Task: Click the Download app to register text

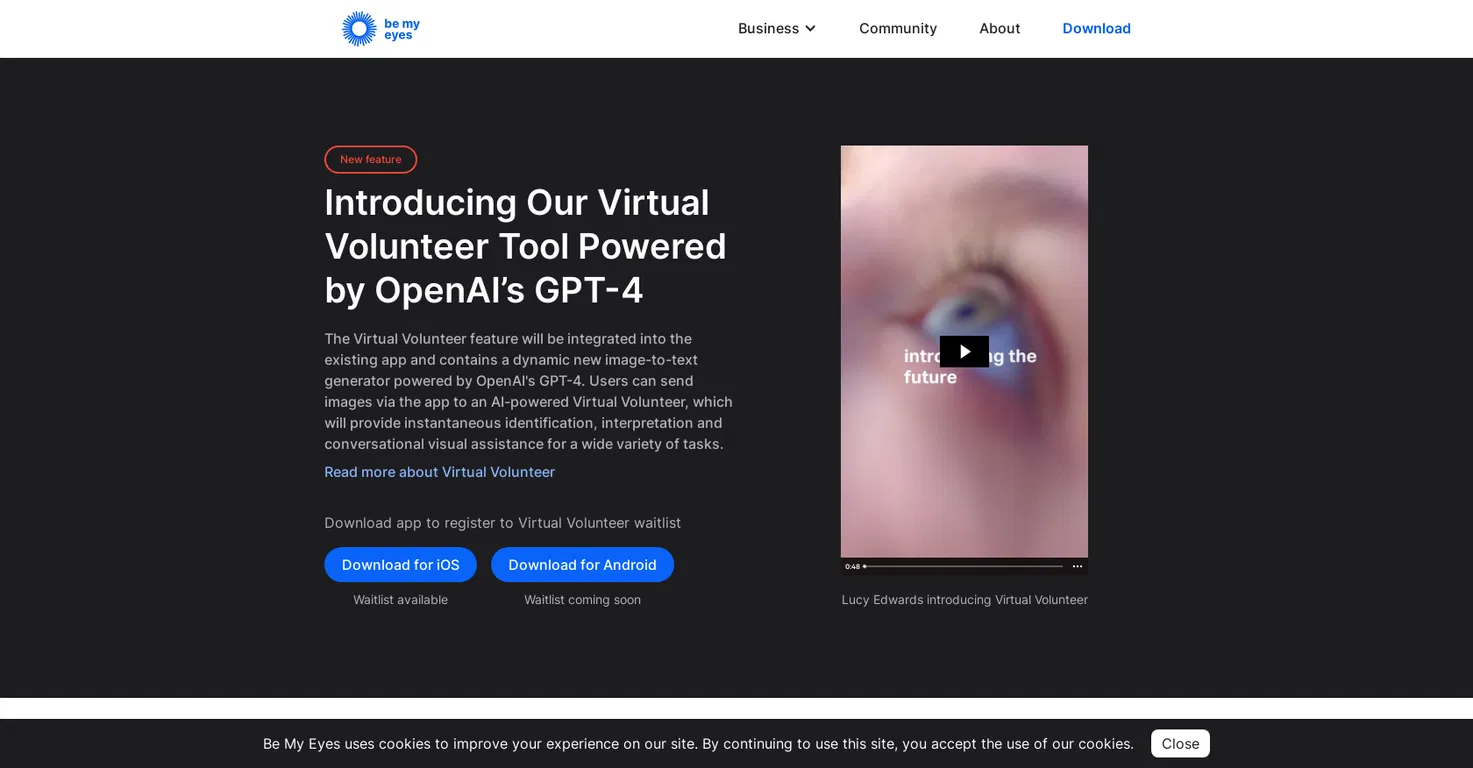Action: tap(502, 523)
